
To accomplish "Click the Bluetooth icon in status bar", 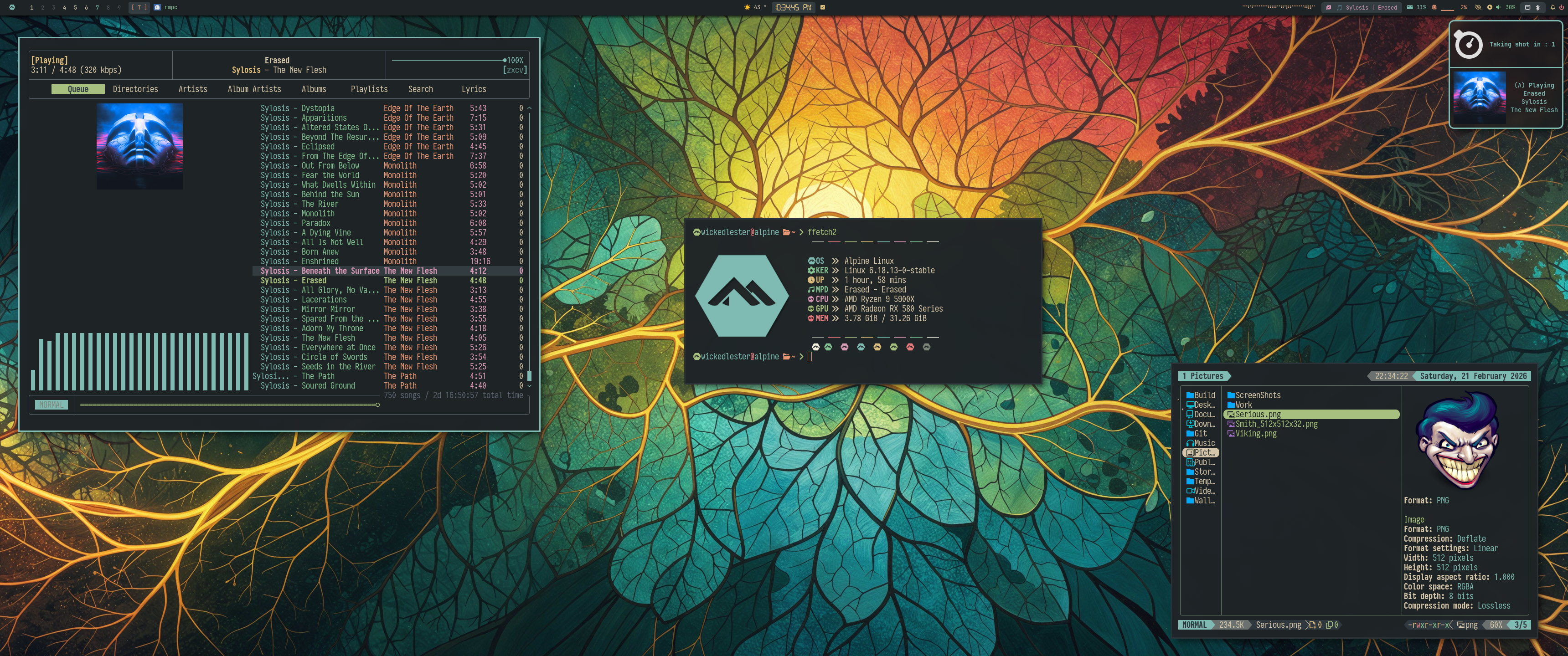I will [x=1537, y=7].
